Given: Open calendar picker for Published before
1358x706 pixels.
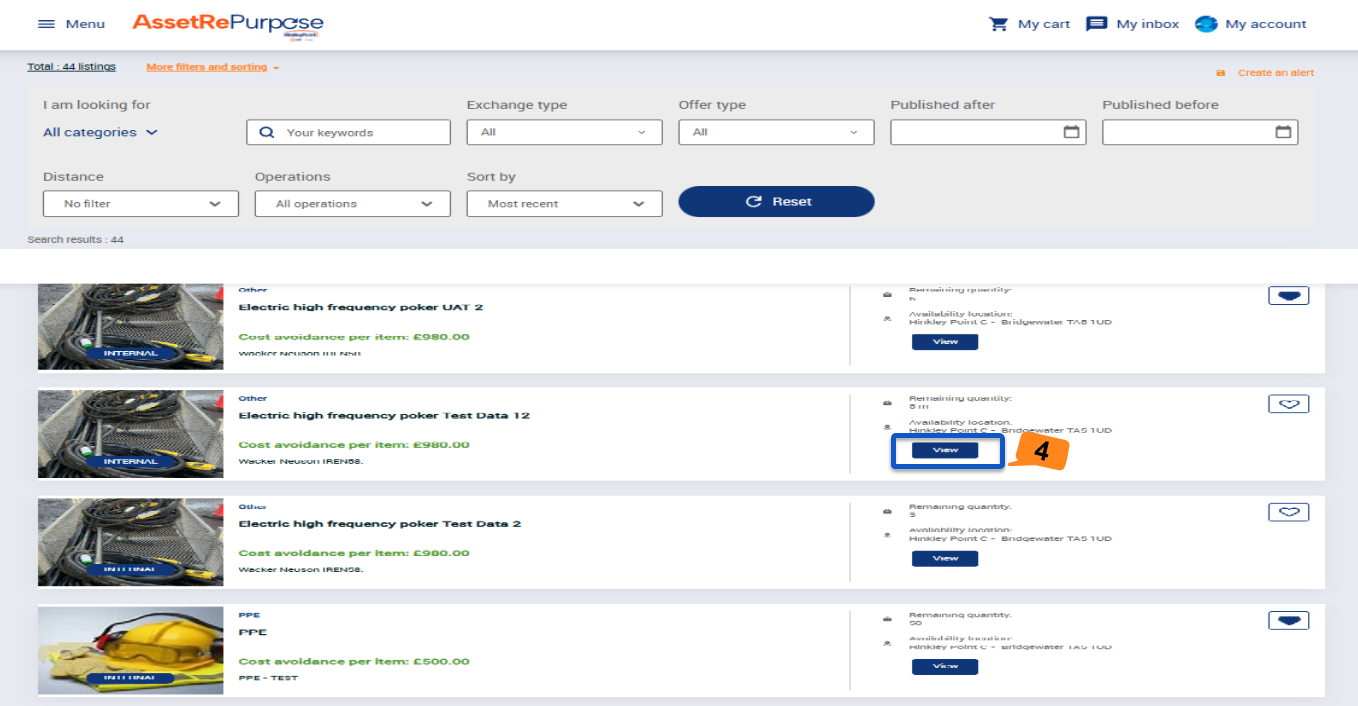Looking at the screenshot, I should click(x=1283, y=132).
